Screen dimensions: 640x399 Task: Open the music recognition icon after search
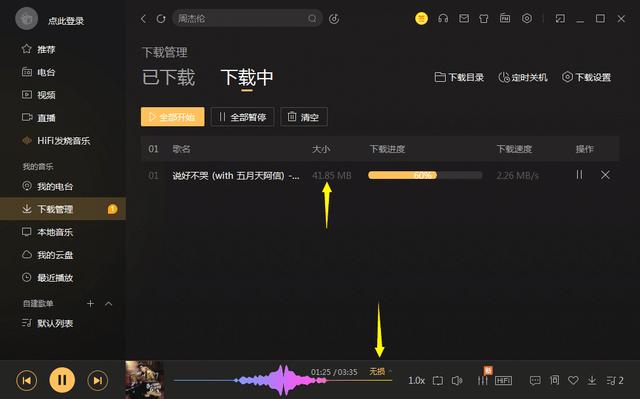[x=334, y=18]
